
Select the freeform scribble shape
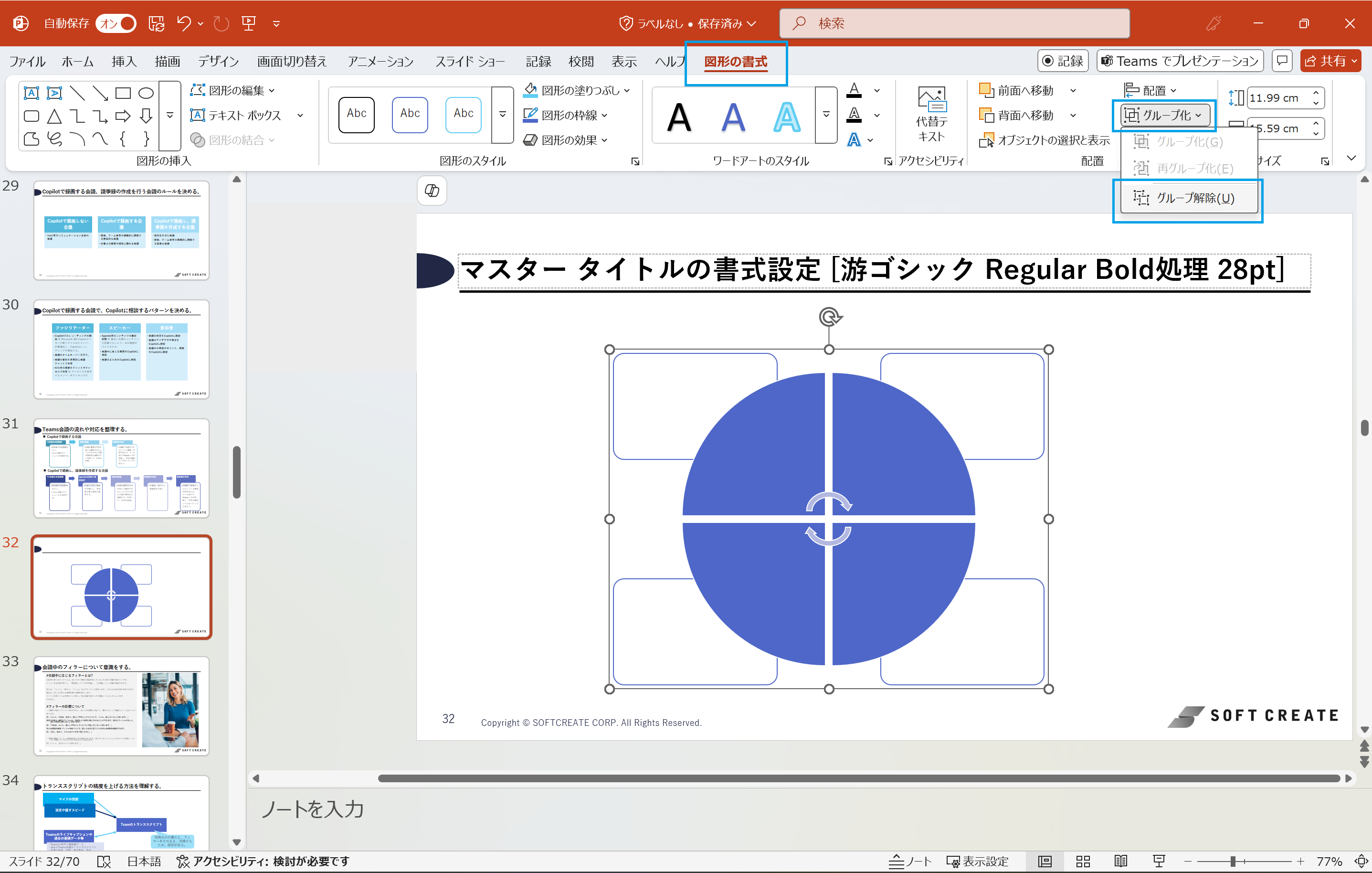click(x=54, y=138)
